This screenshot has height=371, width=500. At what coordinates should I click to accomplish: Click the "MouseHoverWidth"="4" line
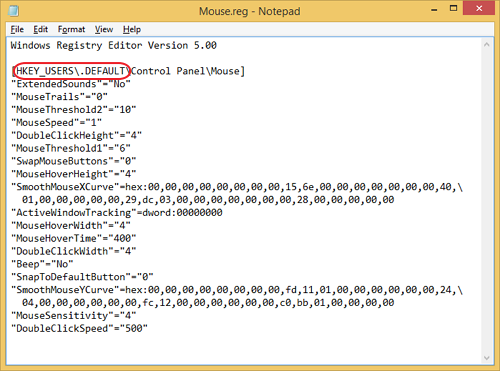[71, 226]
